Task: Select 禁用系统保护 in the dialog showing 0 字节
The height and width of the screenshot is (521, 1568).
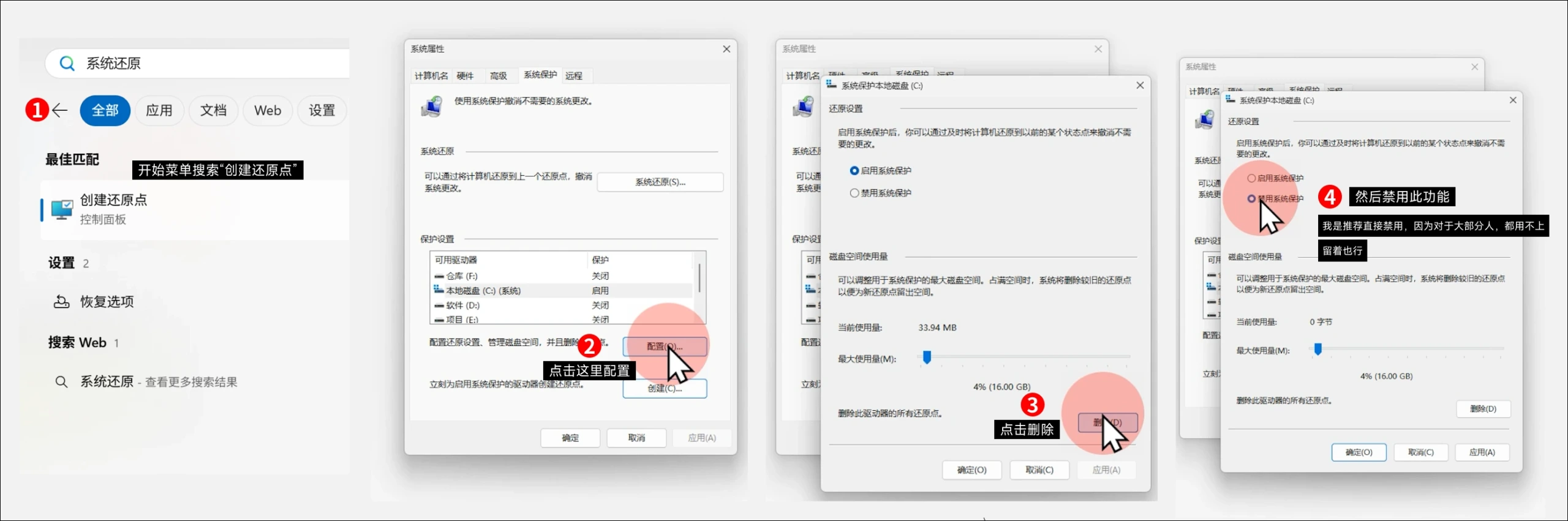Action: tap(1275, 198)
